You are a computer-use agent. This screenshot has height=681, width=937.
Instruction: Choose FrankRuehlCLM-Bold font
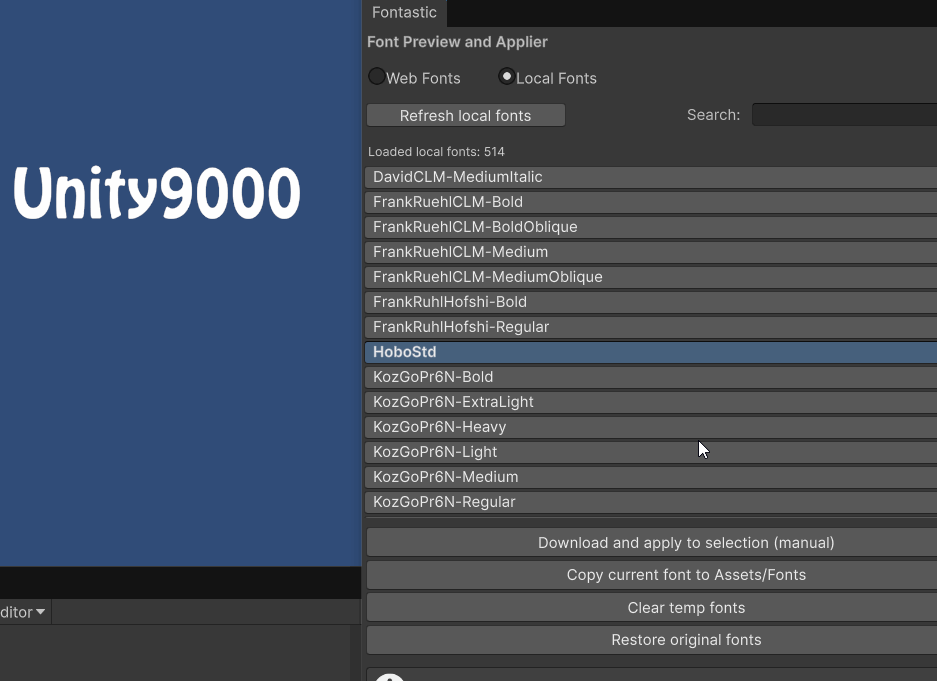click(651, 202)
